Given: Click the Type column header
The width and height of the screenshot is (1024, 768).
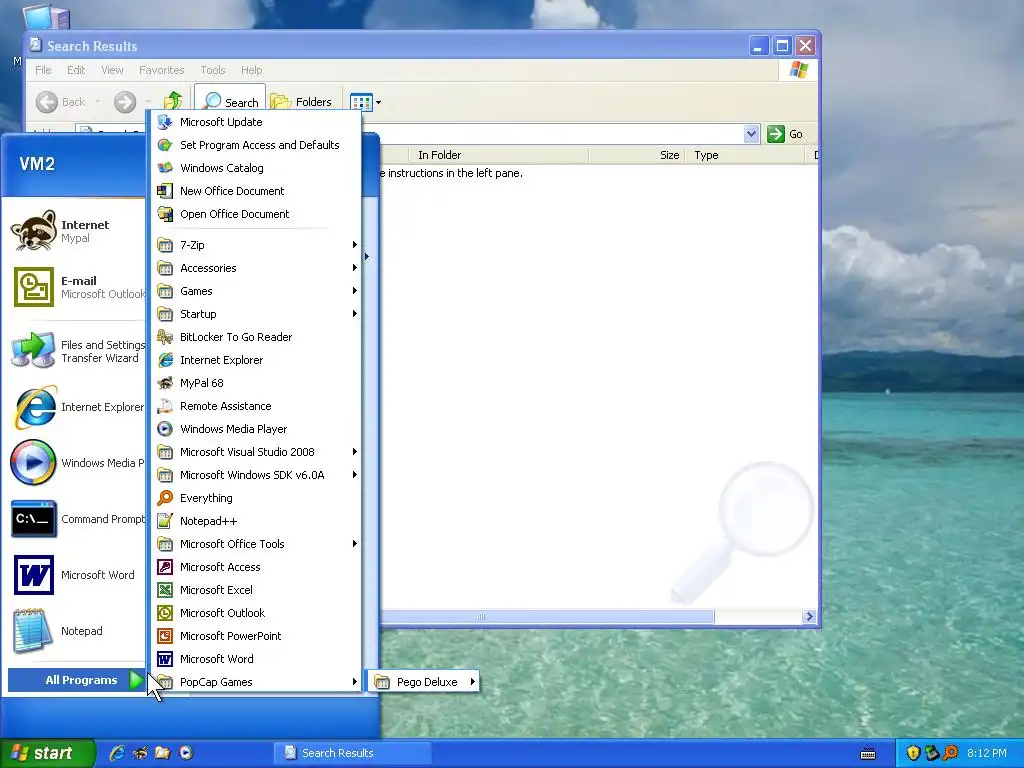Looking at the screenshot, I should 744,155.
